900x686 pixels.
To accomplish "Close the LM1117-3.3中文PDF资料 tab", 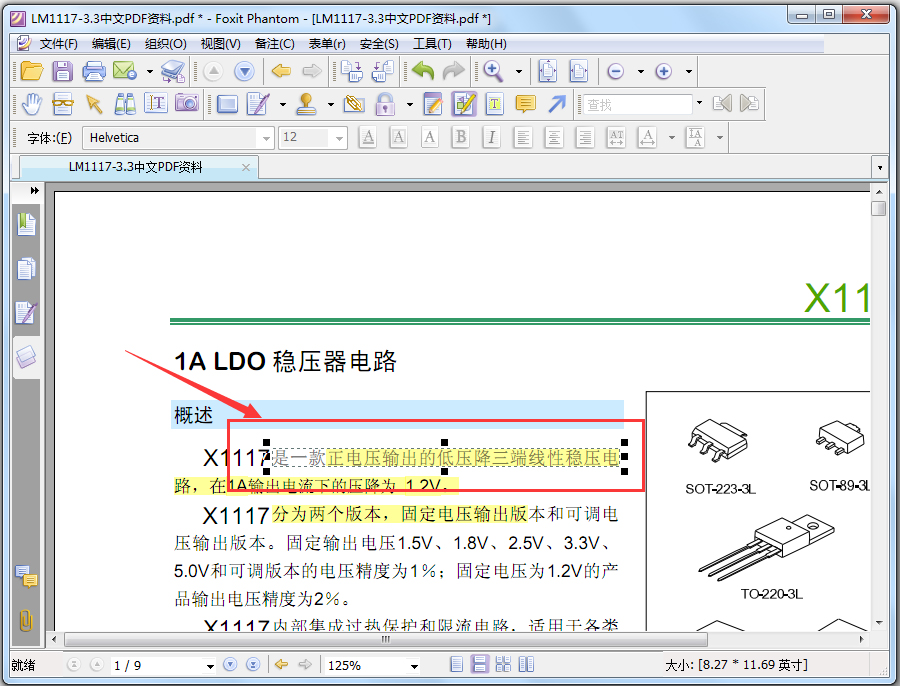I will (x=246, y=167).
